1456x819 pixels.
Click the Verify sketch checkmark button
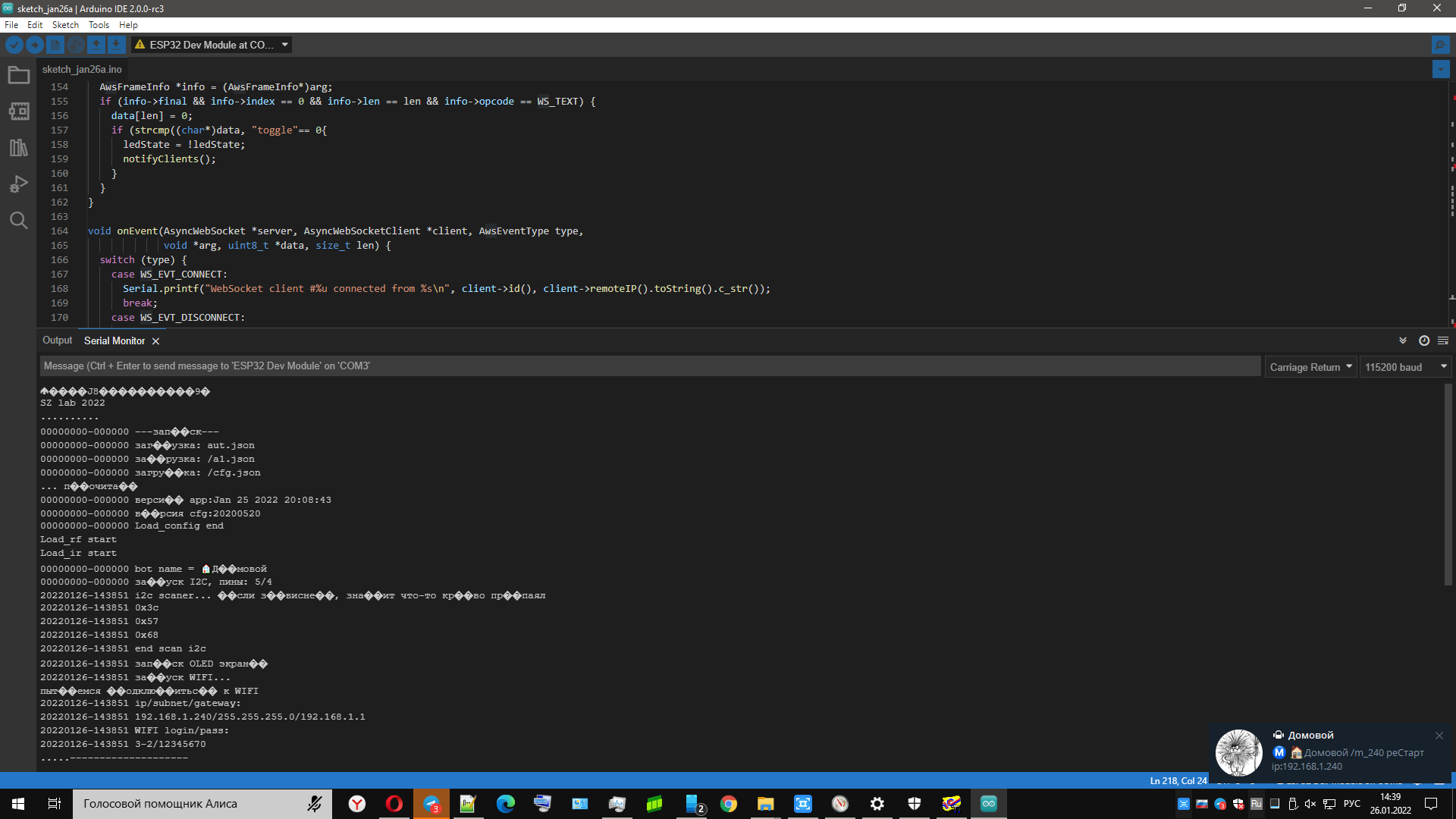(x=14, y=45)
